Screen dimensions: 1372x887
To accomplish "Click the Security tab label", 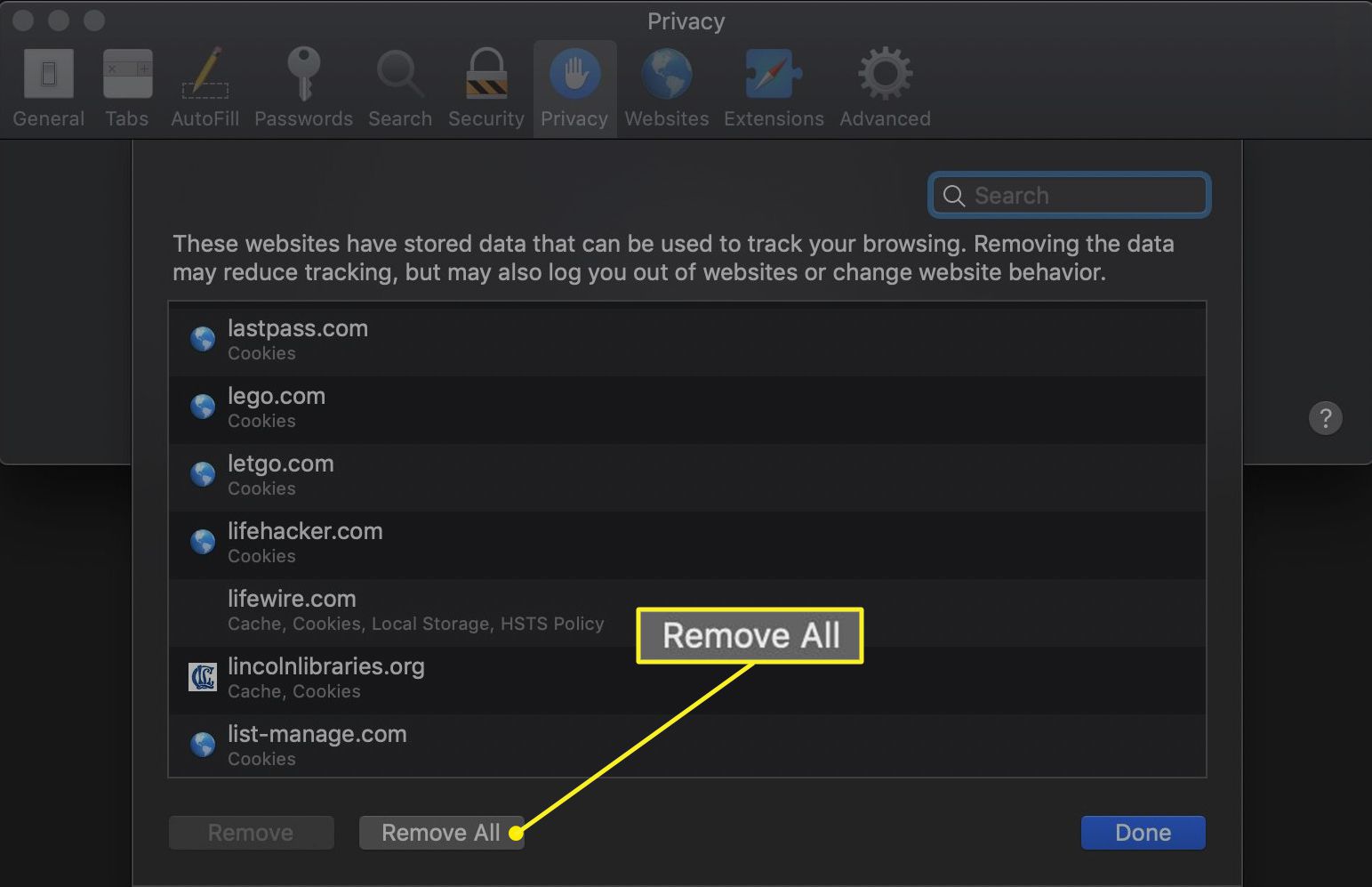I will (486, 118).
